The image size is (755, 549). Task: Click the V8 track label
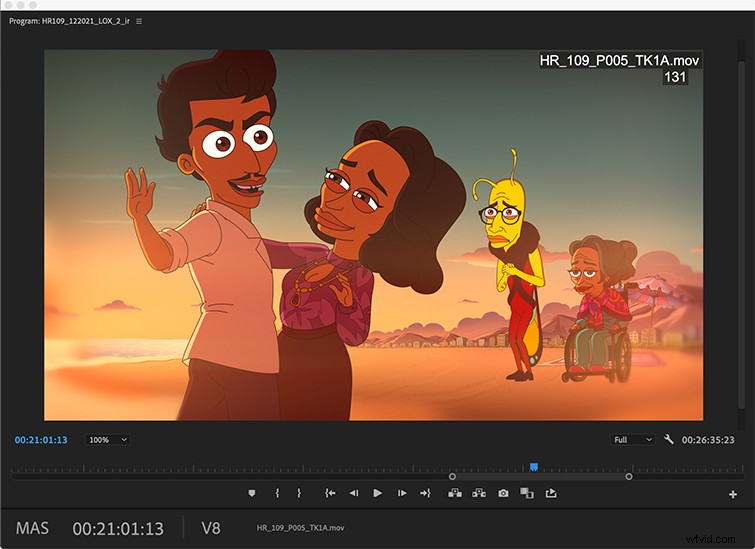[x=211, y=528]
